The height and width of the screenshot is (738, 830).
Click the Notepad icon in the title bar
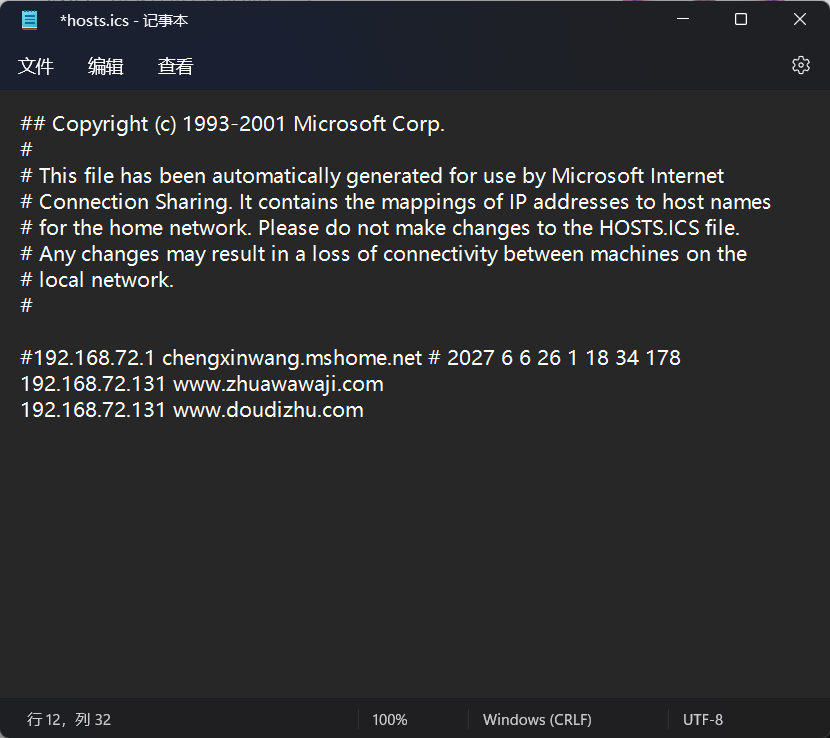(29, 19)
